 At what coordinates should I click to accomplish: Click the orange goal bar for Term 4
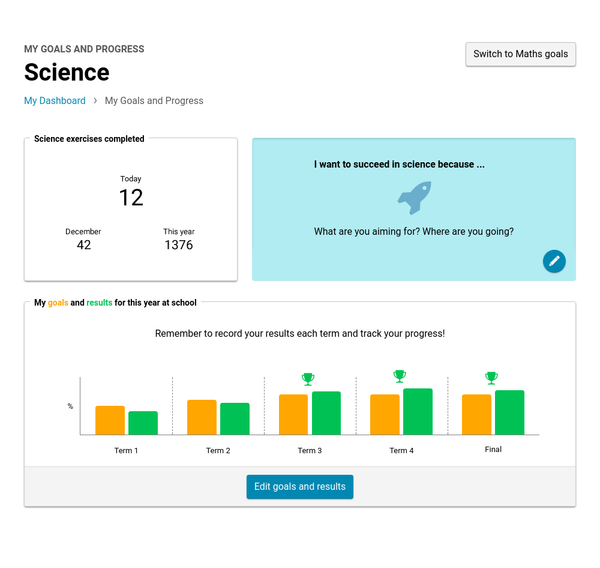click(385, 414)
